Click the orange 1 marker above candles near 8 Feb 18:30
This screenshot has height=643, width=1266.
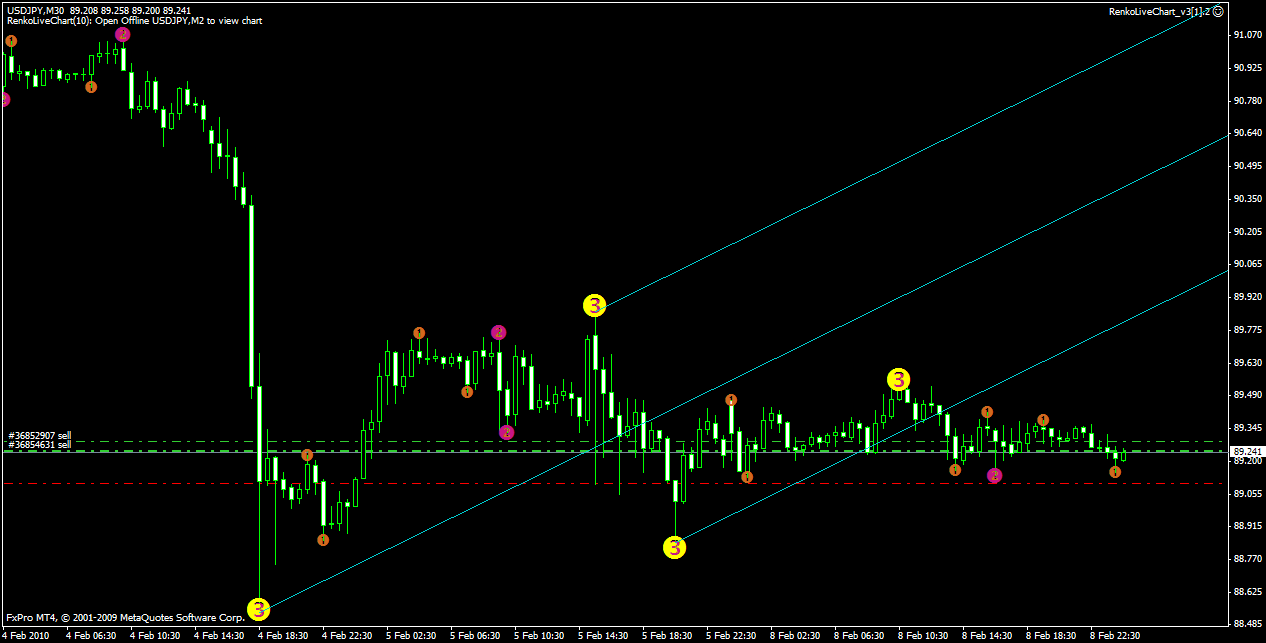click(x=1043, y=420)
